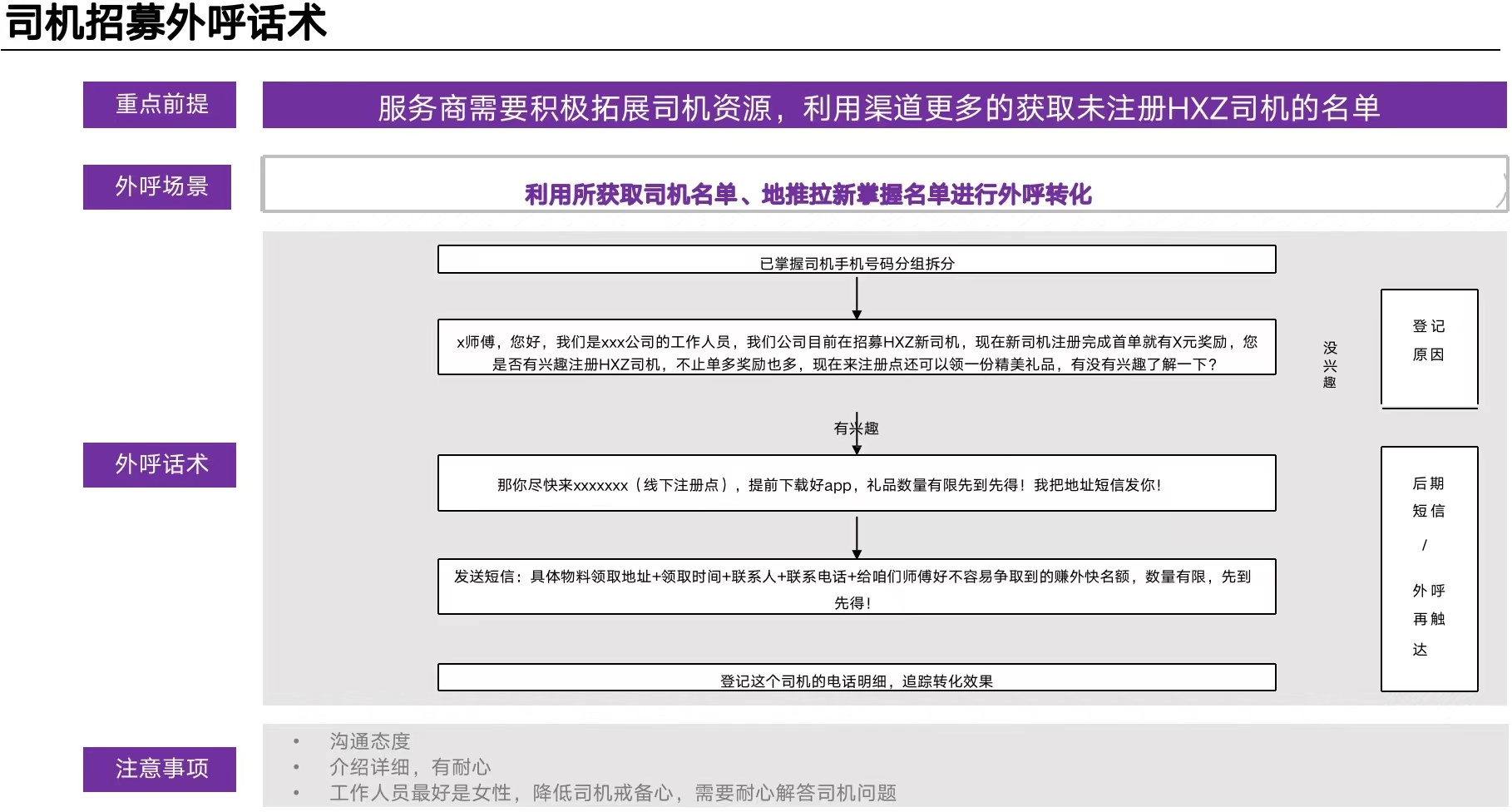Click the vertical 没兴趣 label
Image resolution: width=1512 pixels, height=812 pixels.
pos(1330,364)
